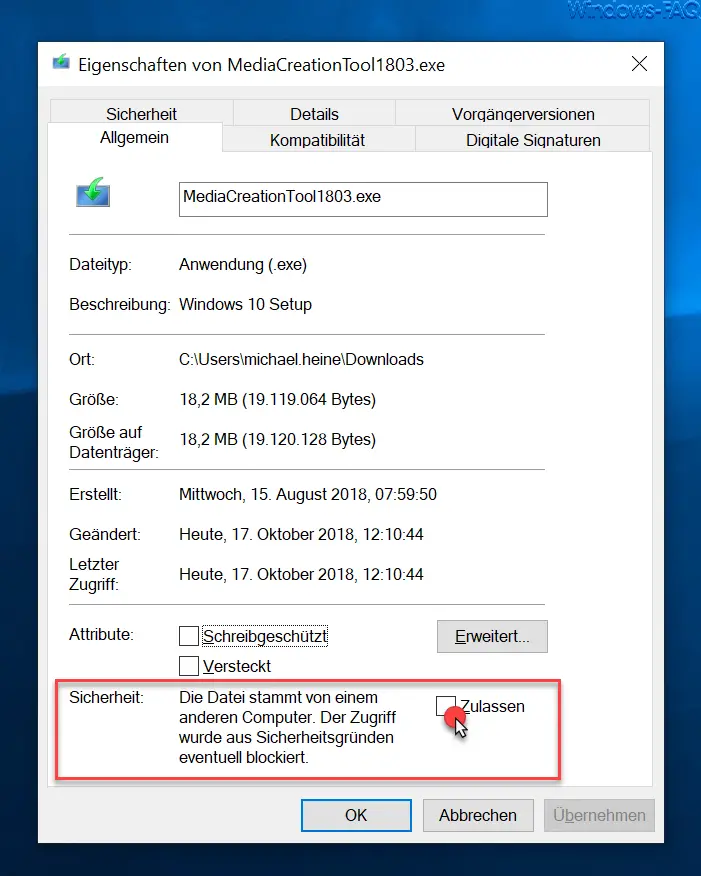Select the Allgemein tab
The image size is (701, 876).
point(135,137)
